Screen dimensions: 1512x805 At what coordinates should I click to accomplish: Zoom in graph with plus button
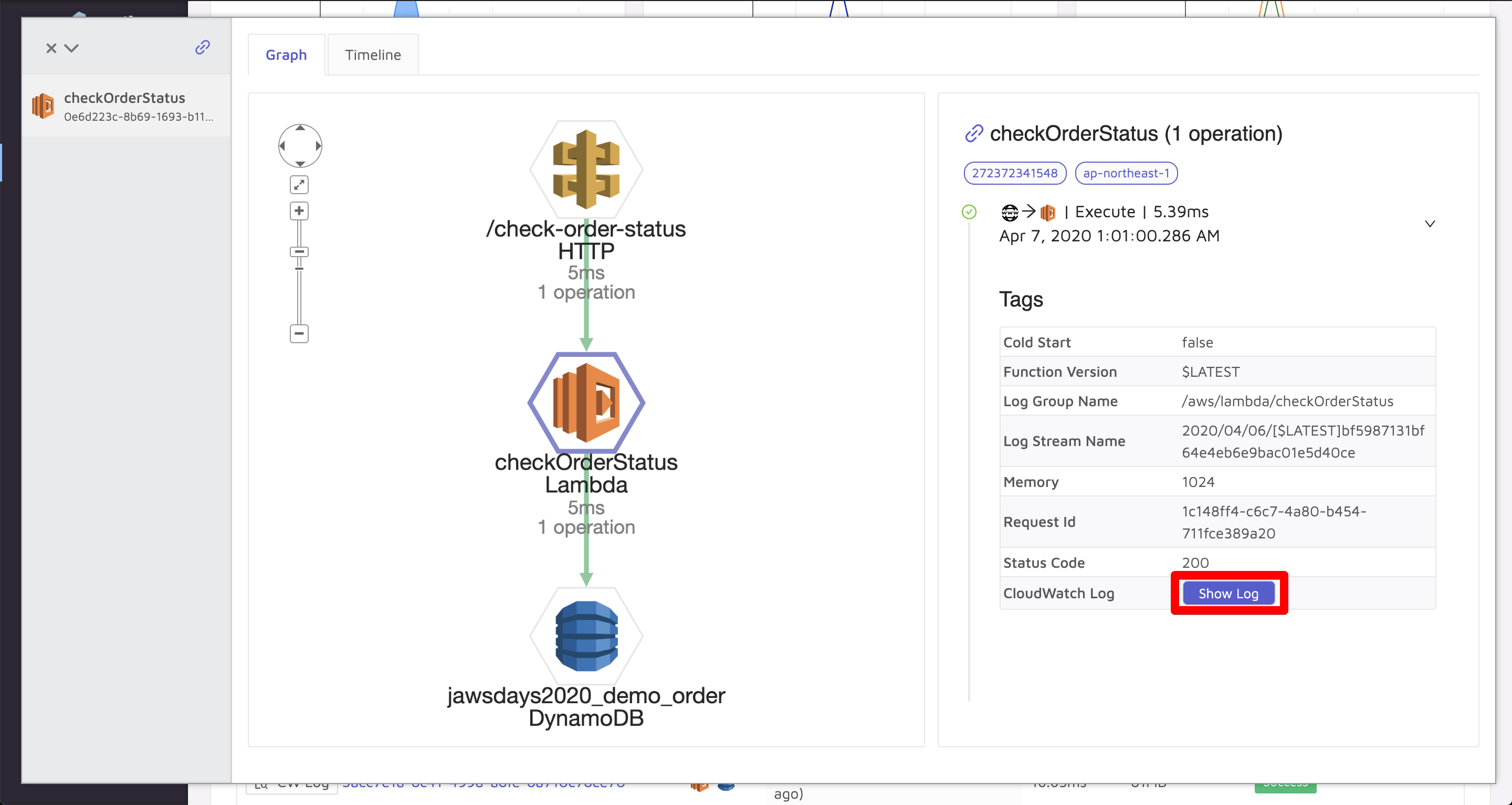[x=299, y=210]
